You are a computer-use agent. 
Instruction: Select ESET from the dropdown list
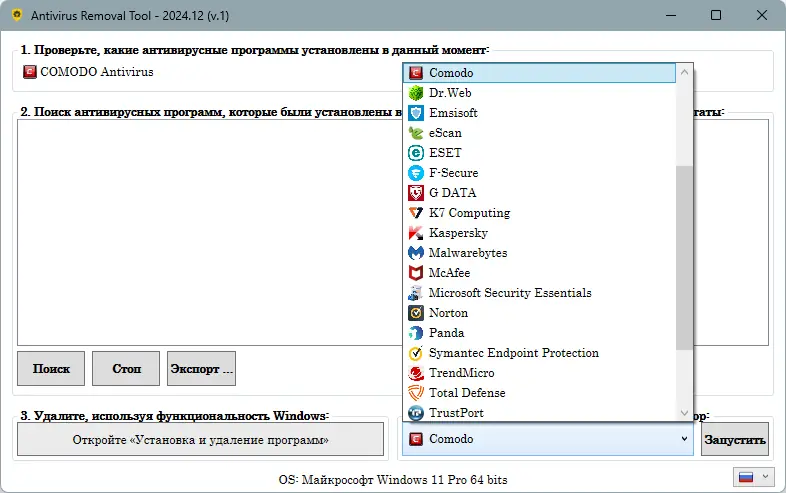pyautogui.click(x=446, y=153)
